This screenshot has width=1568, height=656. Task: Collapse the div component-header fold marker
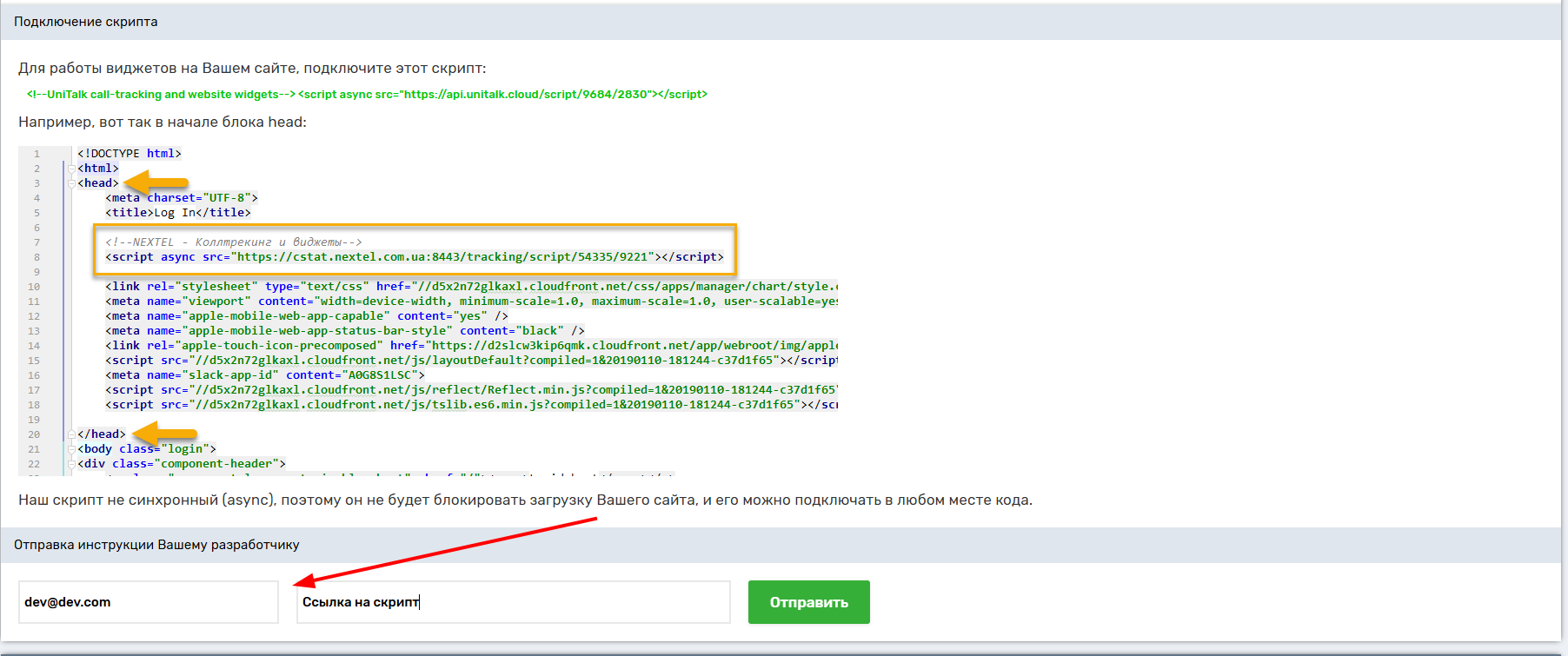[x=71, y=464]
